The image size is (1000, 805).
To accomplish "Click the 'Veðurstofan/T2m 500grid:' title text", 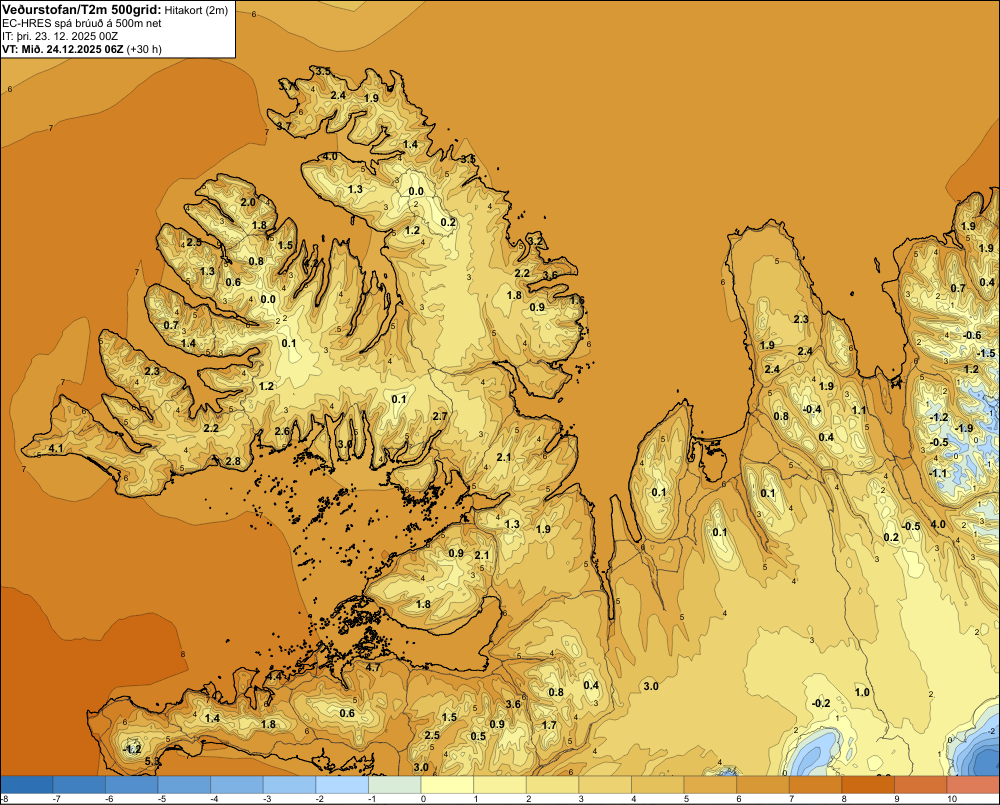I will 82,9.
